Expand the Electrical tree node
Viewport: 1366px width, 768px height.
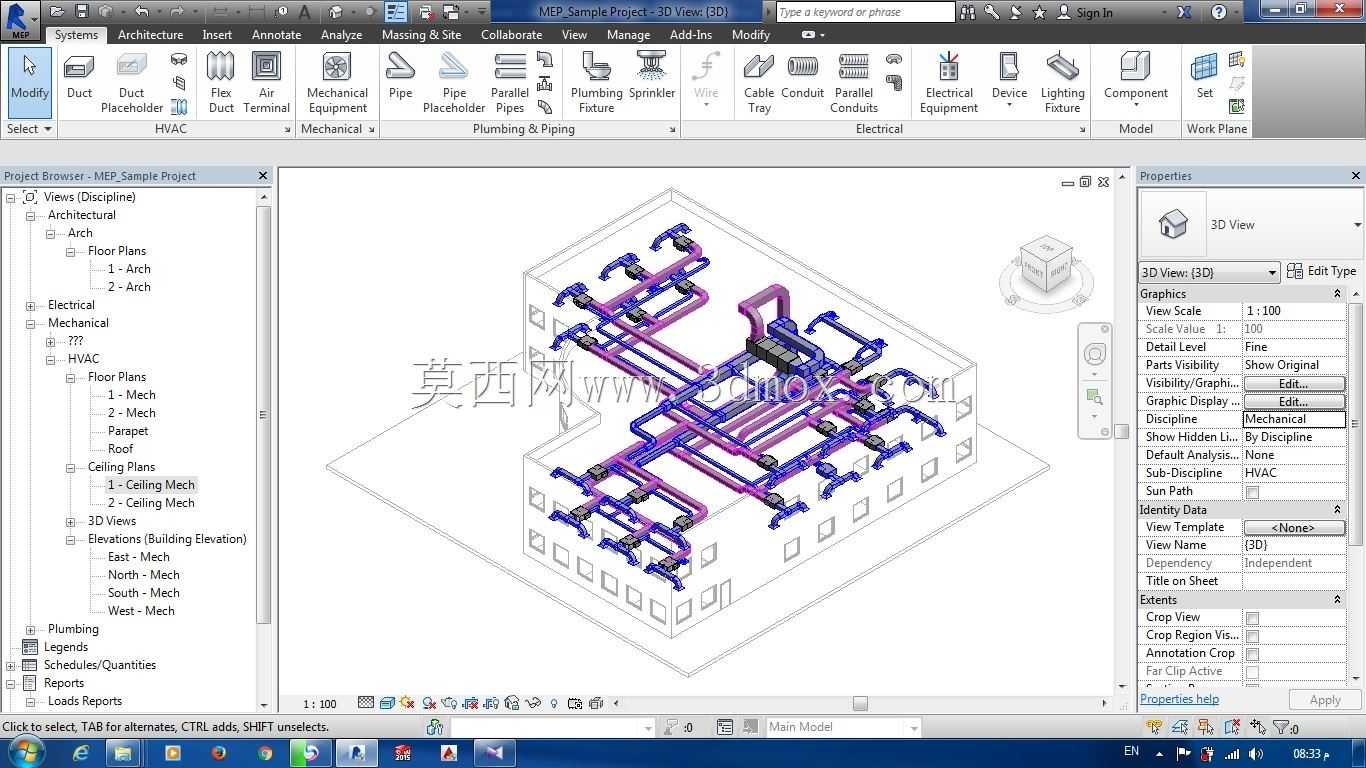pyautogui.click(x=31, y=305)
